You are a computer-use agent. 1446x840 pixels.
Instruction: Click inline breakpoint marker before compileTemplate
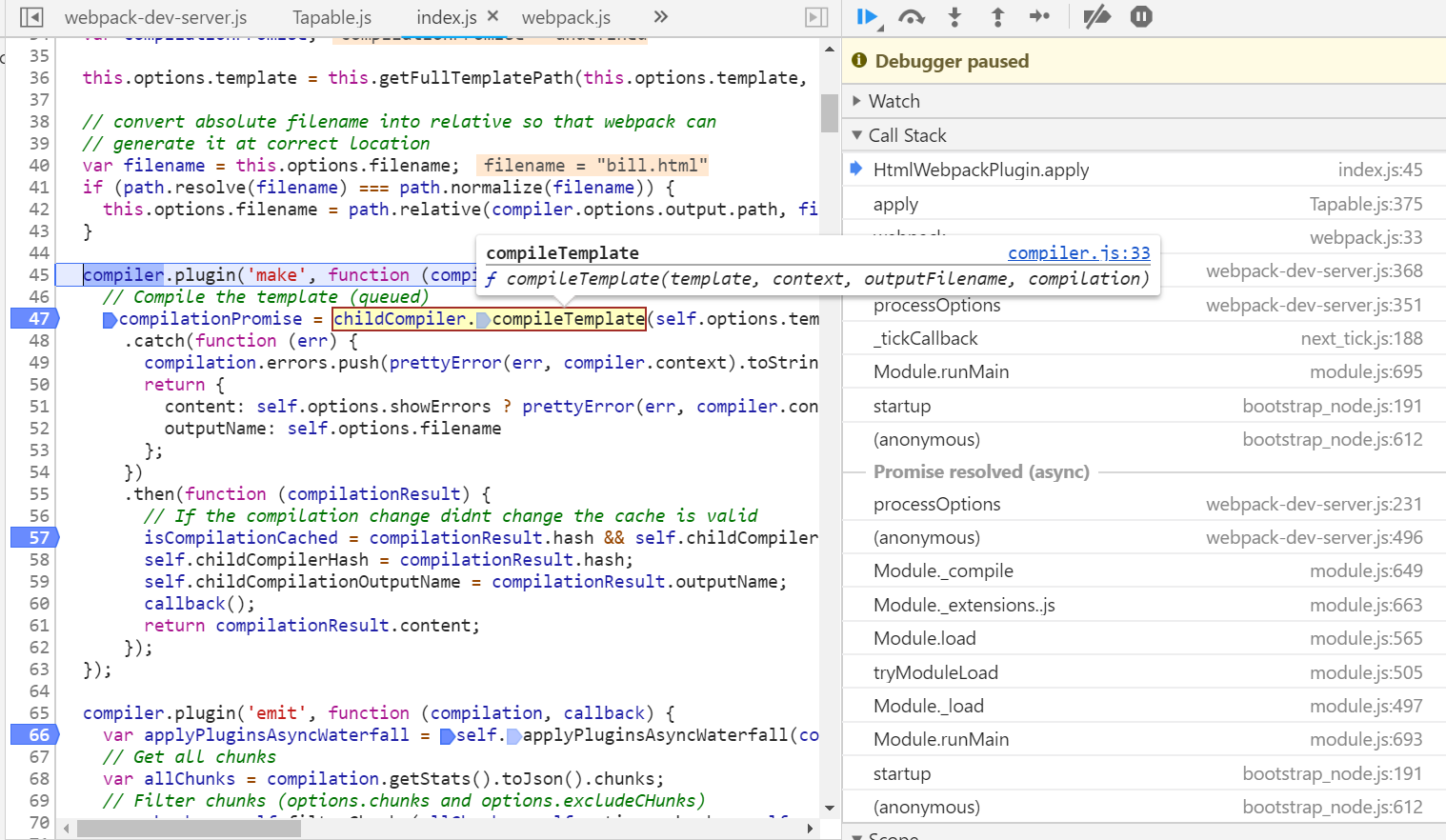tap(483, 319)
